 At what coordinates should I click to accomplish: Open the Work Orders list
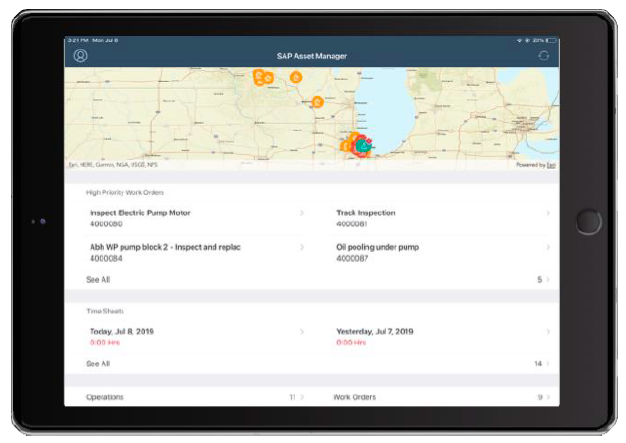point(443,397)
